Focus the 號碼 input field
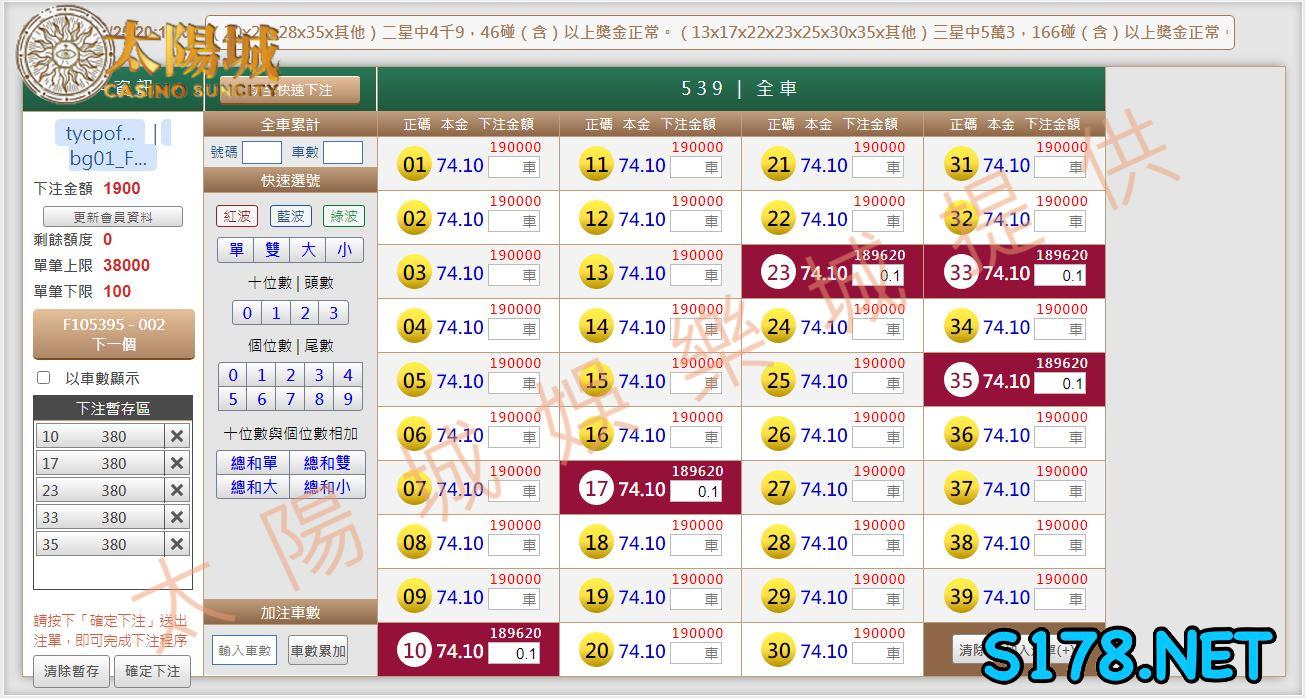Image resolution: width=1305 pixels, height=698 pixels. point(262,152)
